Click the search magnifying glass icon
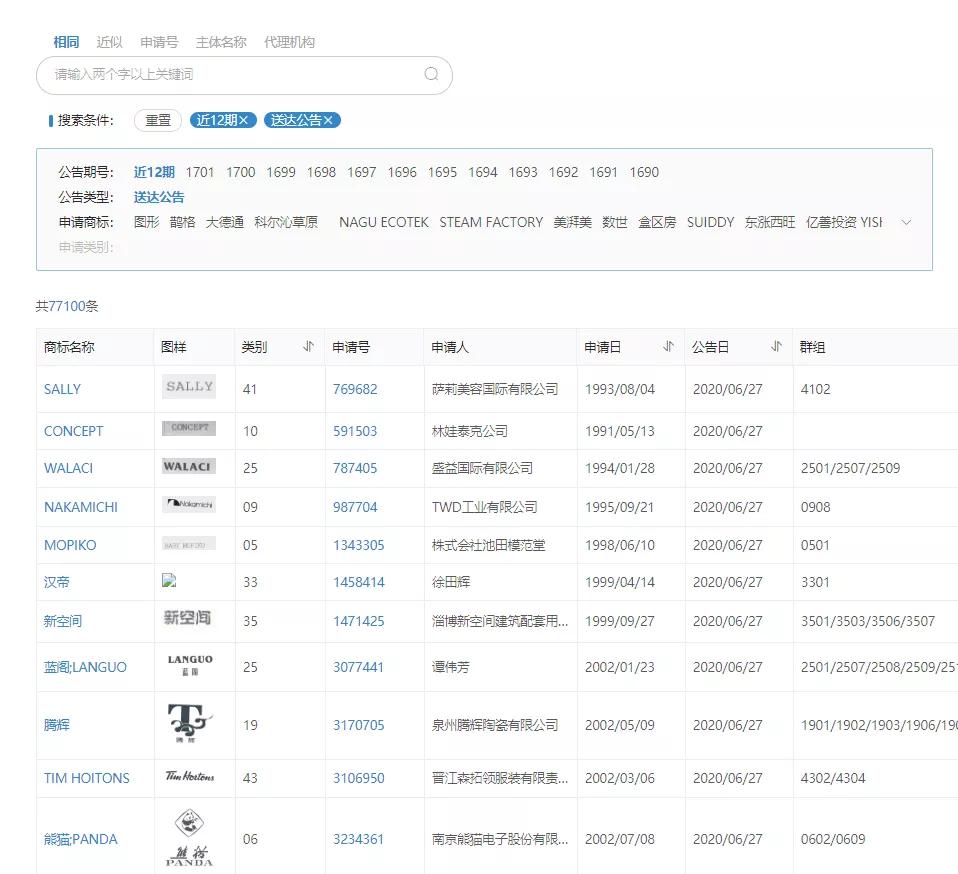The height and width of the screenshot is (874, 958). (431, 75)
